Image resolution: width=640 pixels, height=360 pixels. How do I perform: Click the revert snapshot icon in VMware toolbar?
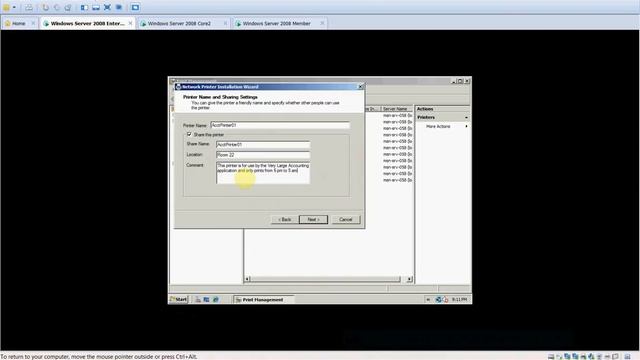click(57, 7)
